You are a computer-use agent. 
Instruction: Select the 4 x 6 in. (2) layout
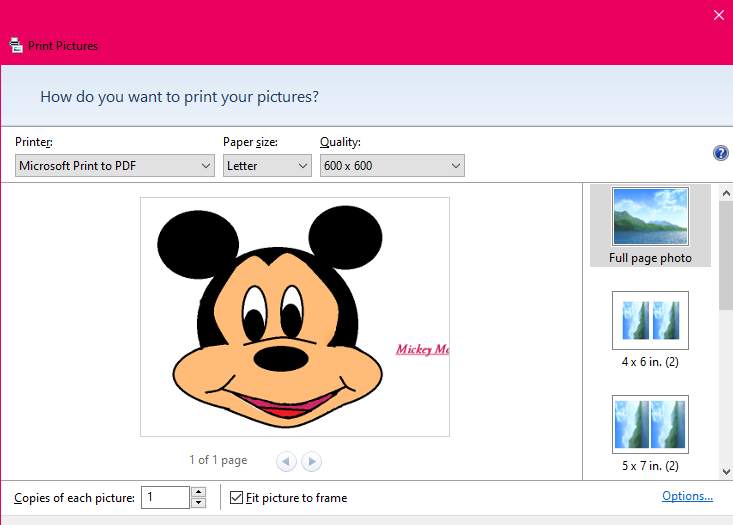click(x=650, y=330)
